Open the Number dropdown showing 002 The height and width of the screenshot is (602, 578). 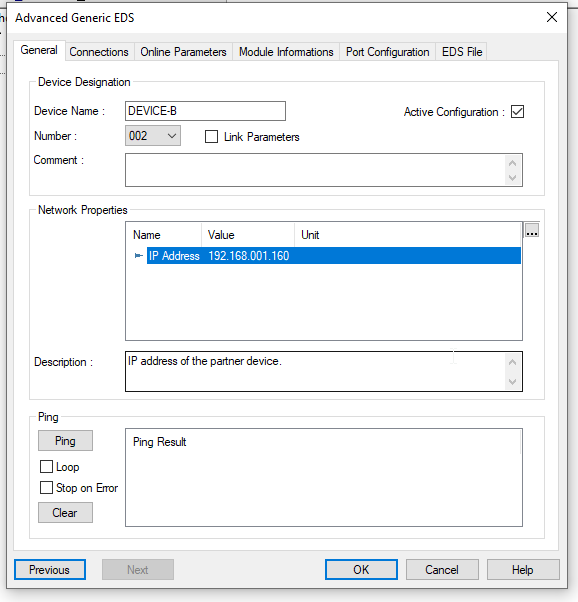pyautogui.click(x=153, y=136)
